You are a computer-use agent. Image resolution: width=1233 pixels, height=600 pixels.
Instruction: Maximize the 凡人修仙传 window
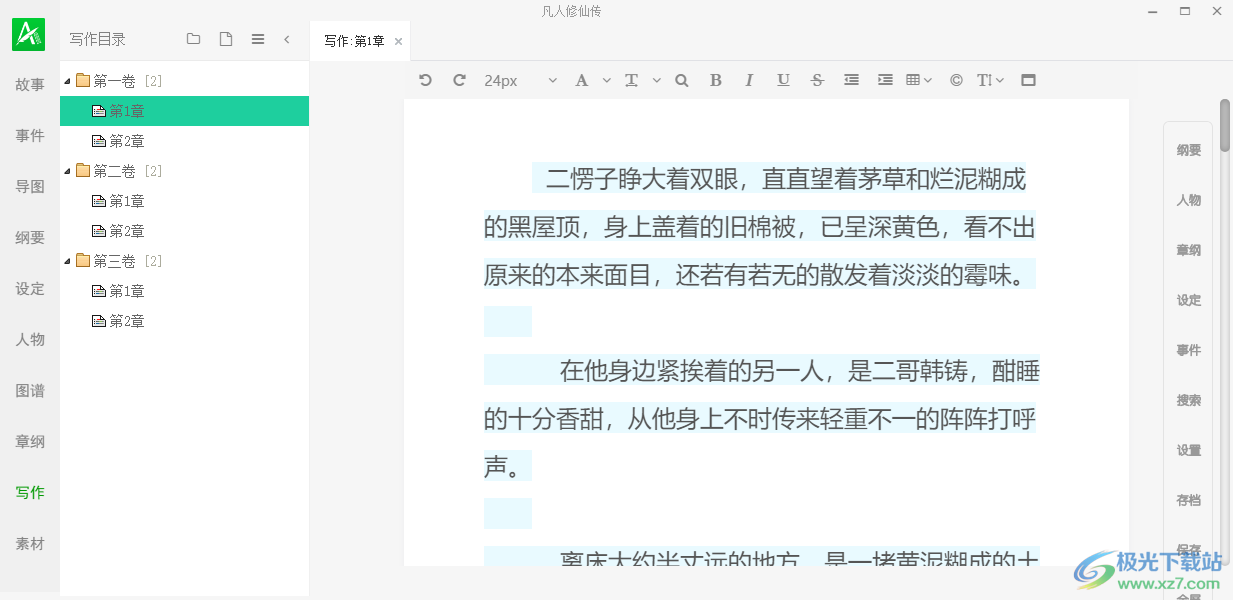coord(1185,11)
